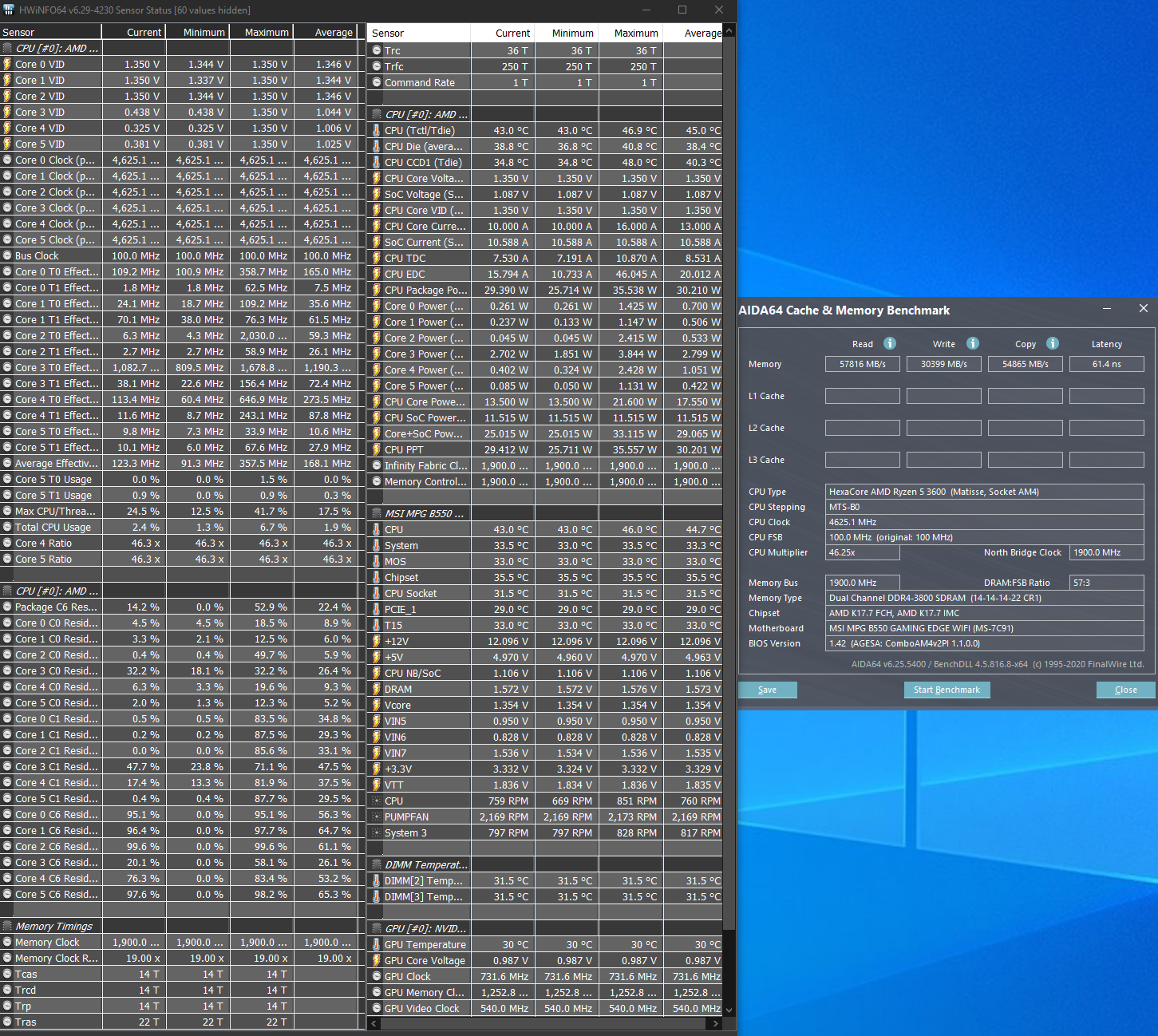1158x1036 pixels.
Task: Start the AIDA64 memory benchmark
Action: (947, 690)
